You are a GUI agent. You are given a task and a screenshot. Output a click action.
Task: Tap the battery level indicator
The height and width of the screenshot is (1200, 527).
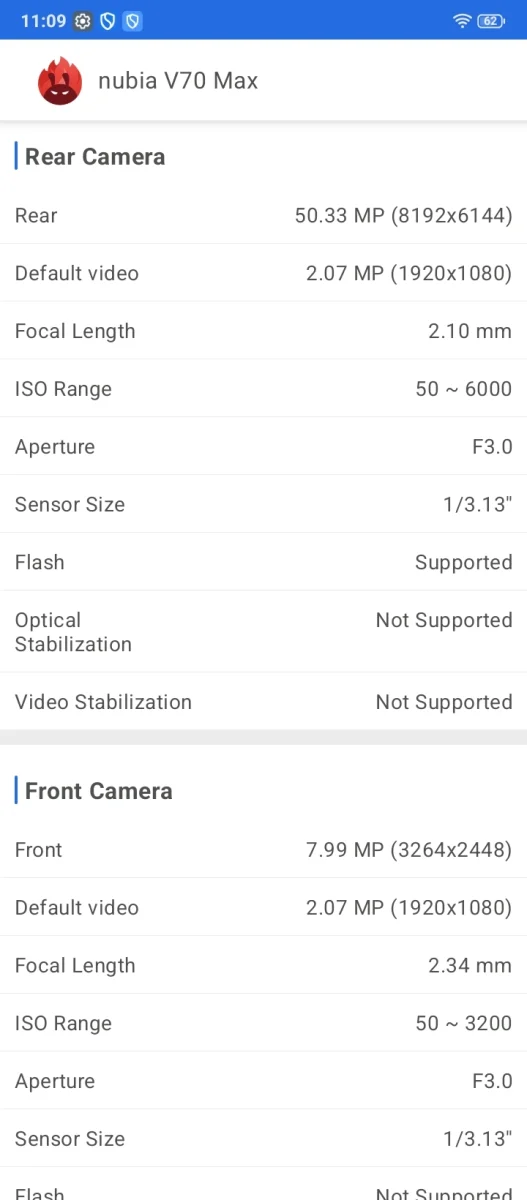point(492,21)
